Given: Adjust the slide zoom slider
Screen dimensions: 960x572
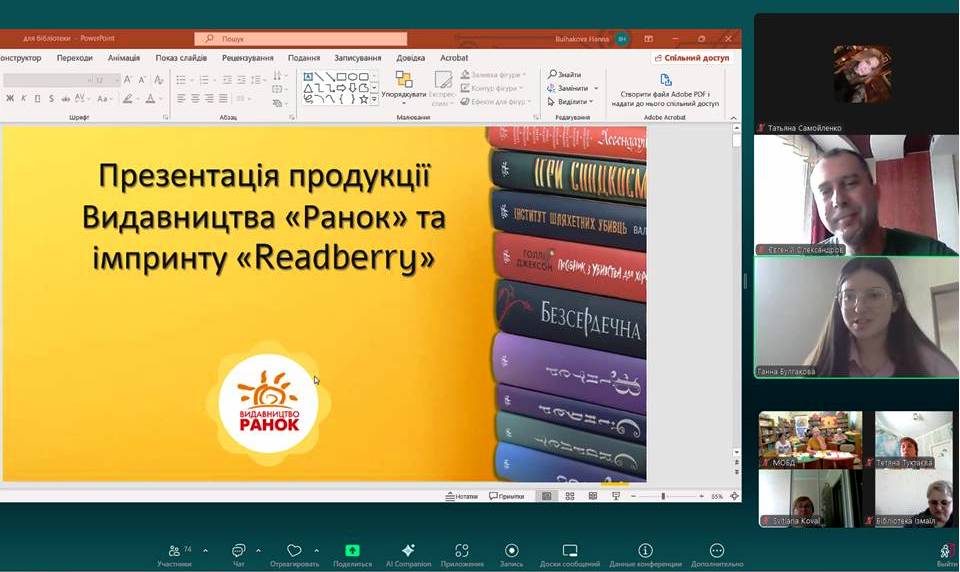Looking at the screenshot, I should coord(663,496).
